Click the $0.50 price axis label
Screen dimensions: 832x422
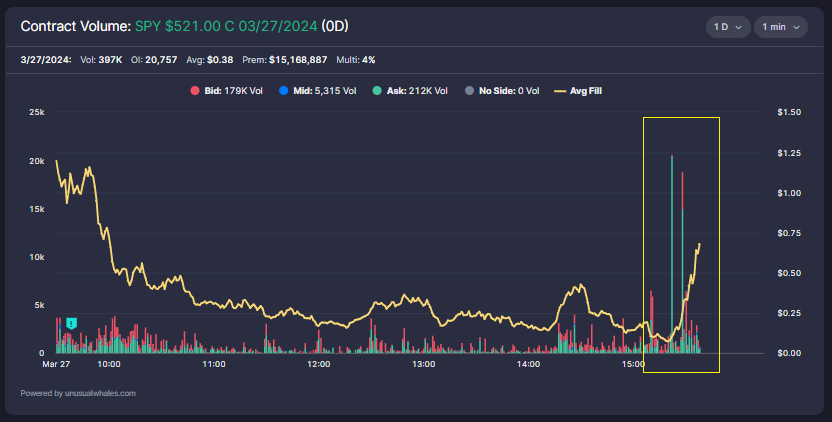(x=789, y=273)
